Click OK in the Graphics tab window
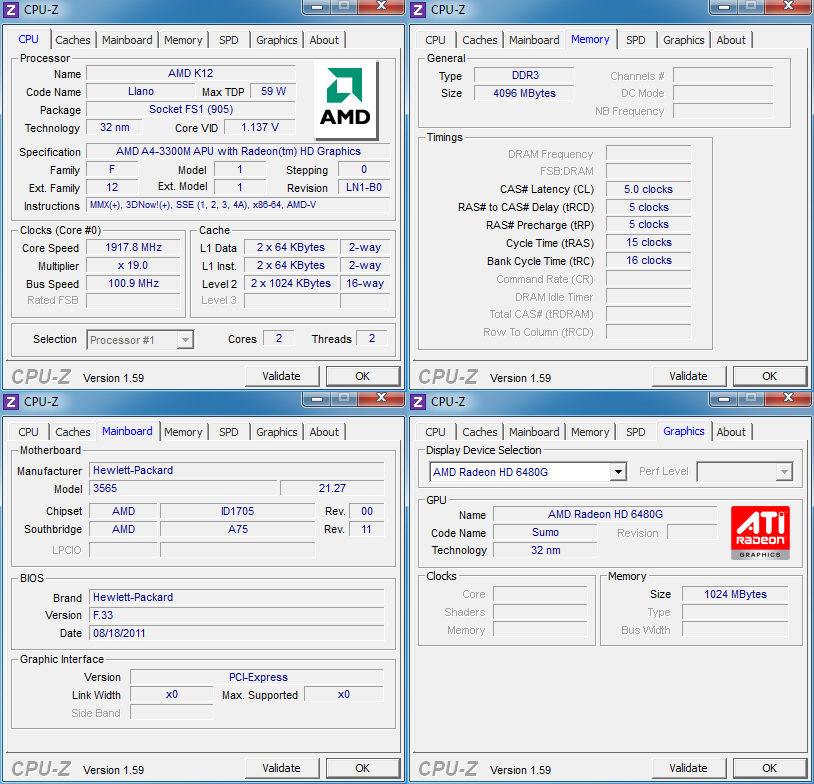The image size is (814, 784). [770, 768]
